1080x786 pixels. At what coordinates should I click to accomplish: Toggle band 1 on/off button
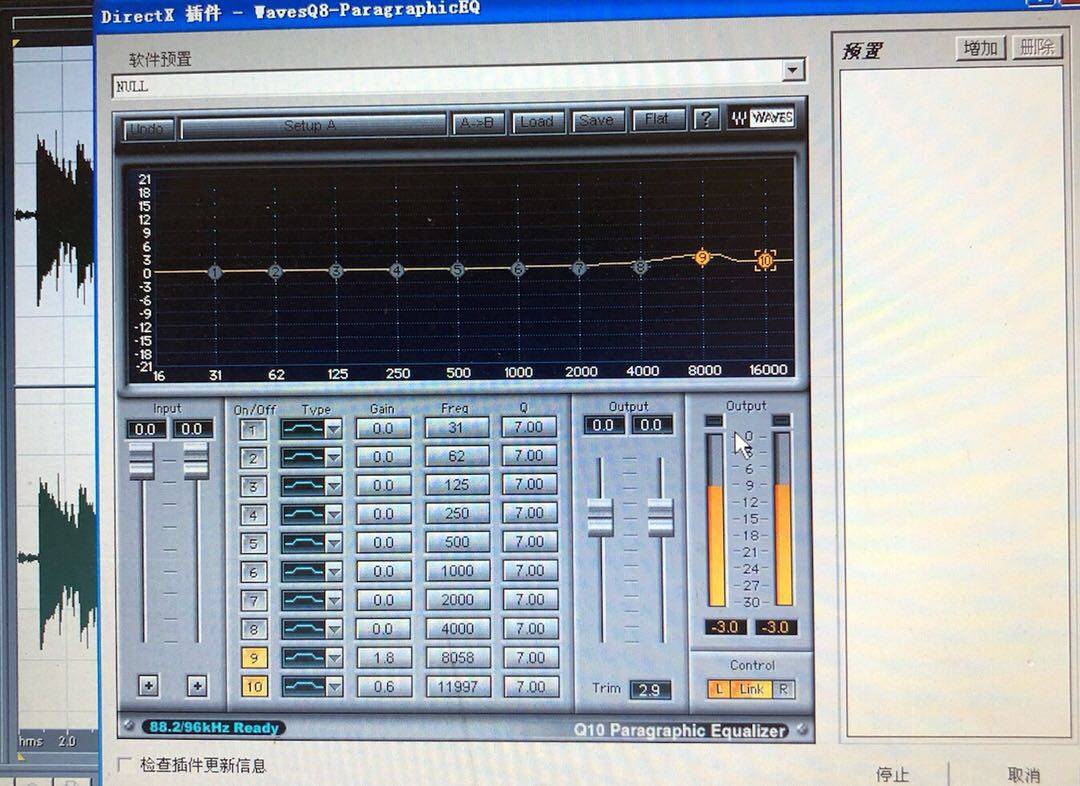coord(253,430)
